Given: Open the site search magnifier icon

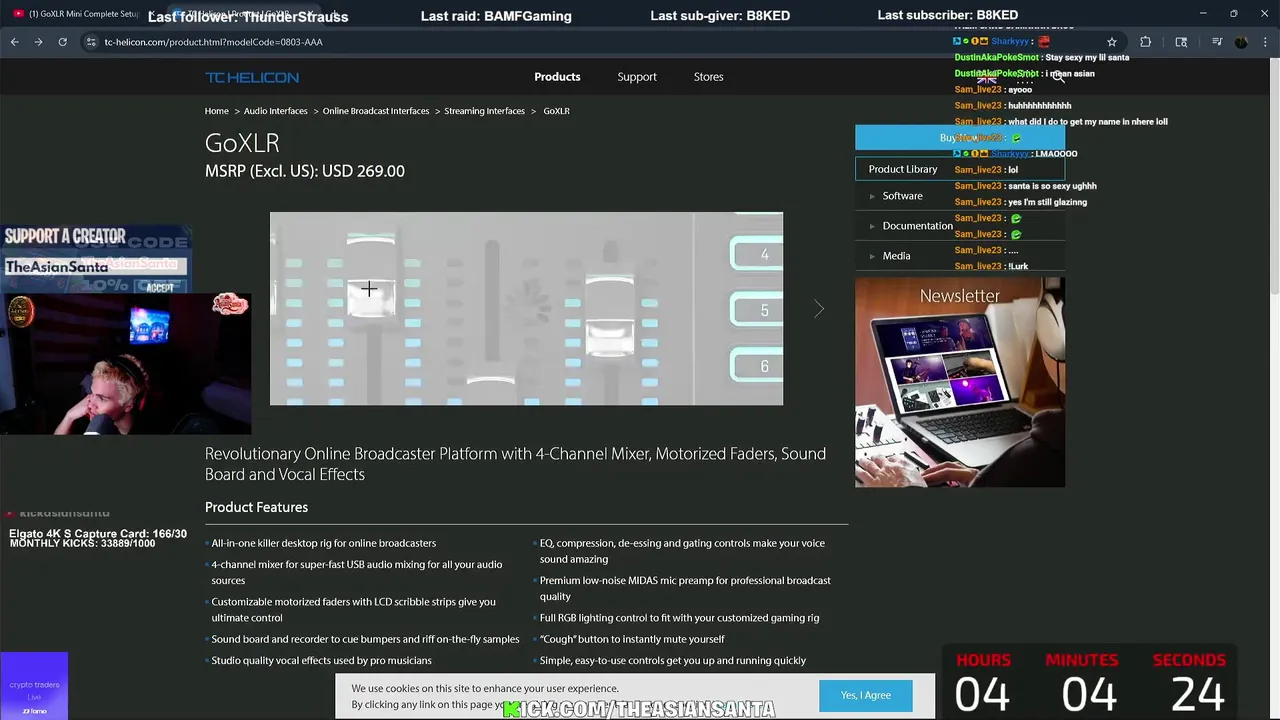Looking at the screenshot, I should click(x=1058, y=77).
